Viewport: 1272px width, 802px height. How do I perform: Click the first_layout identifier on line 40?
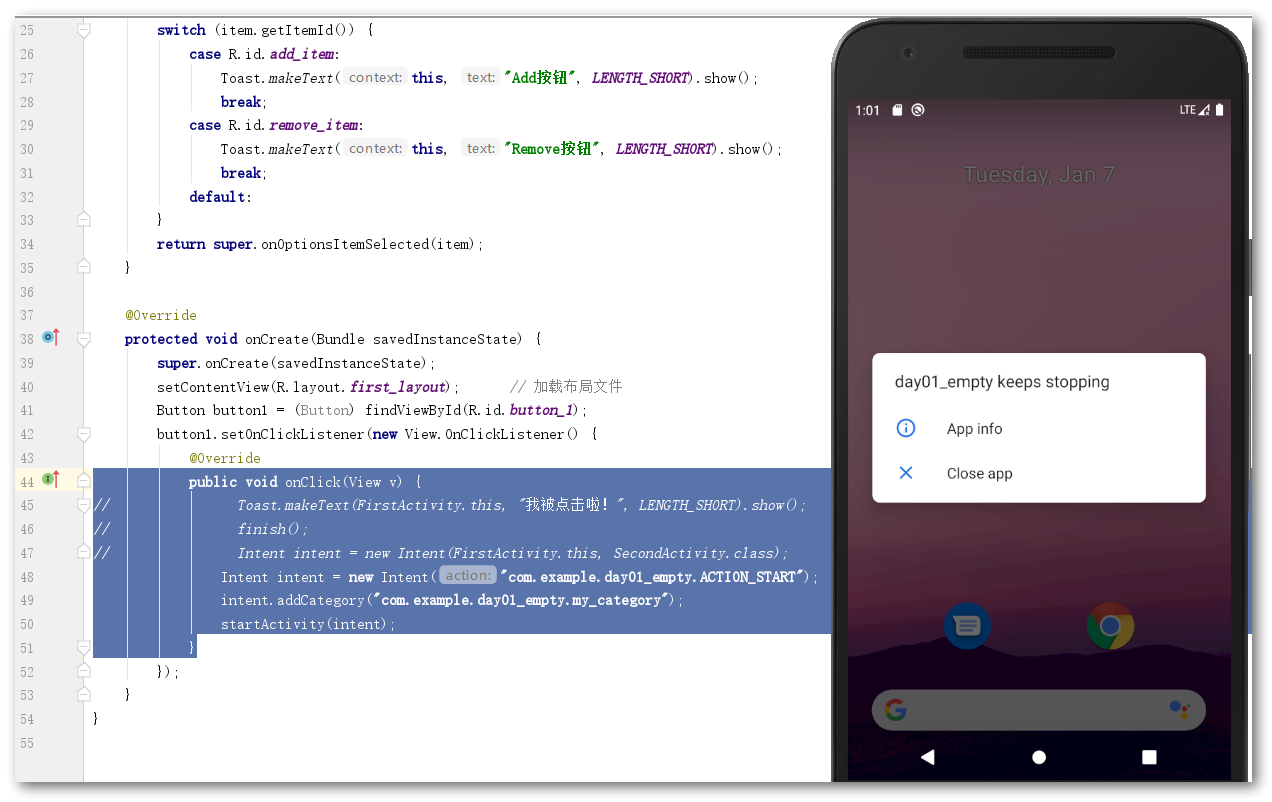coord(397,386)
